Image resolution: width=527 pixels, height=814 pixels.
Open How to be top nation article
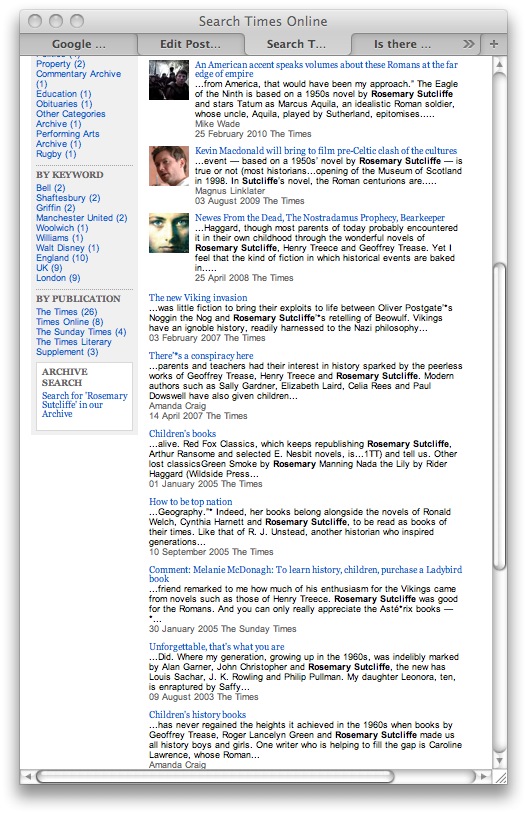point(191,501)
